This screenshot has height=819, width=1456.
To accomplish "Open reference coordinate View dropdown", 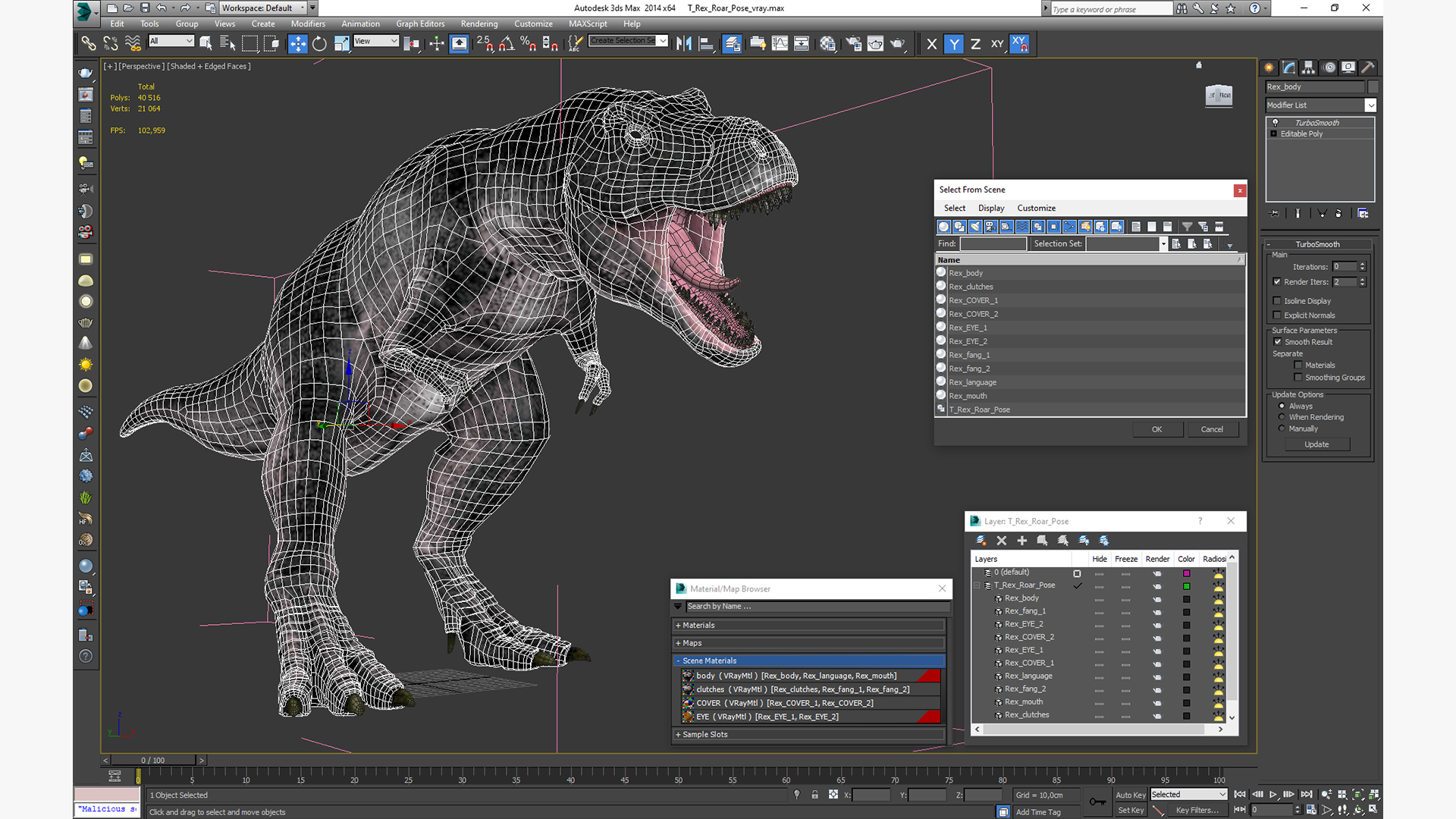I will [376, 41].
